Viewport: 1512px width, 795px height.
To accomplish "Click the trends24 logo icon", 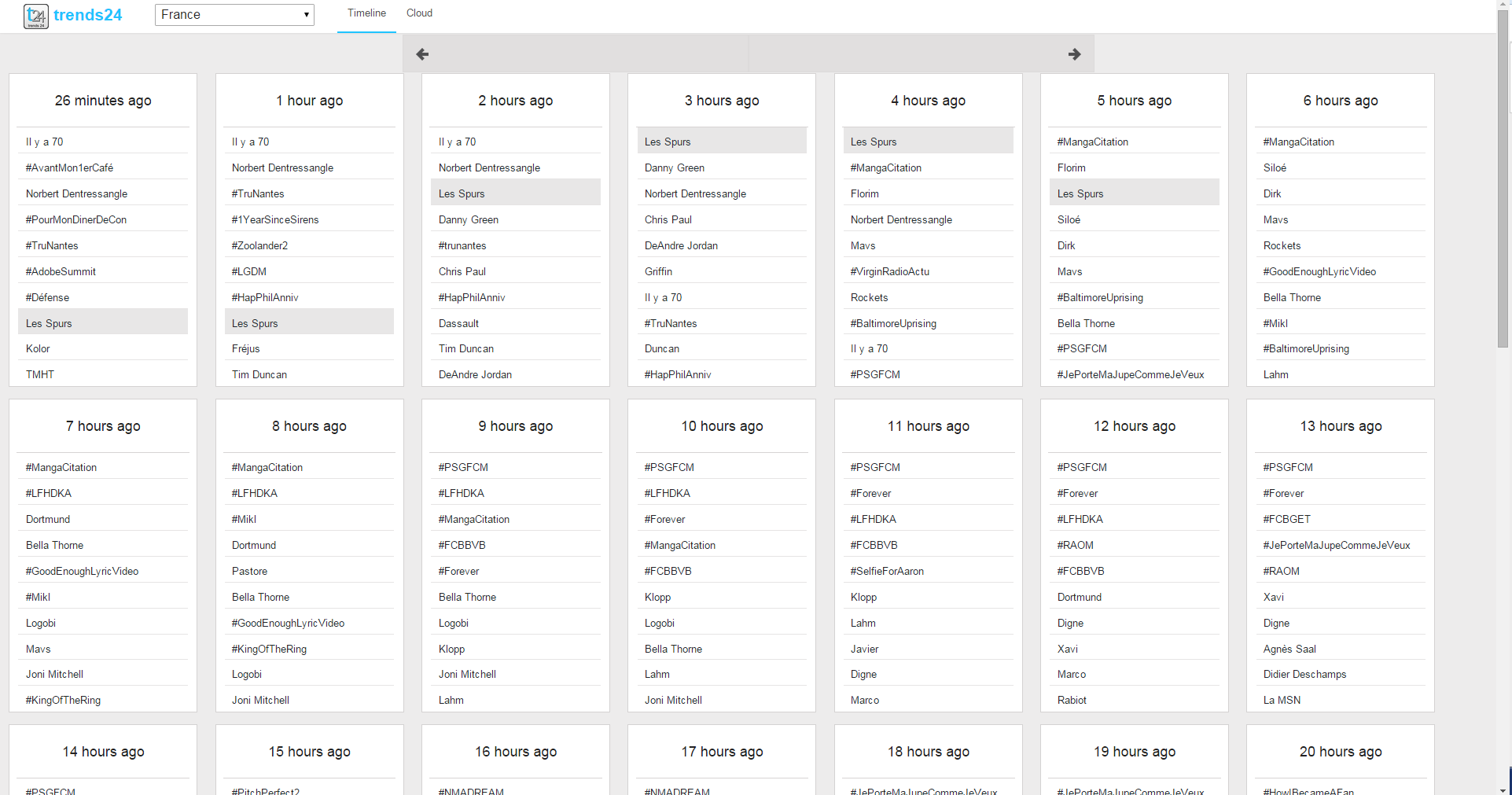I will [x=35, y=16].
